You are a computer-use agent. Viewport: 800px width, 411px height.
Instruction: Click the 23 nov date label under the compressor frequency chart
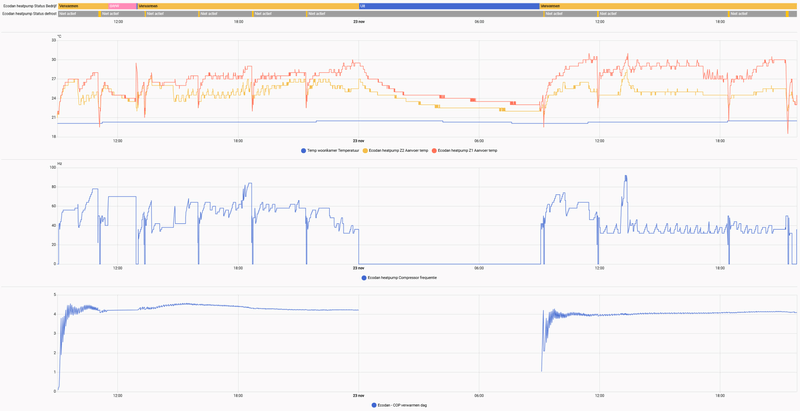(359, 268)
